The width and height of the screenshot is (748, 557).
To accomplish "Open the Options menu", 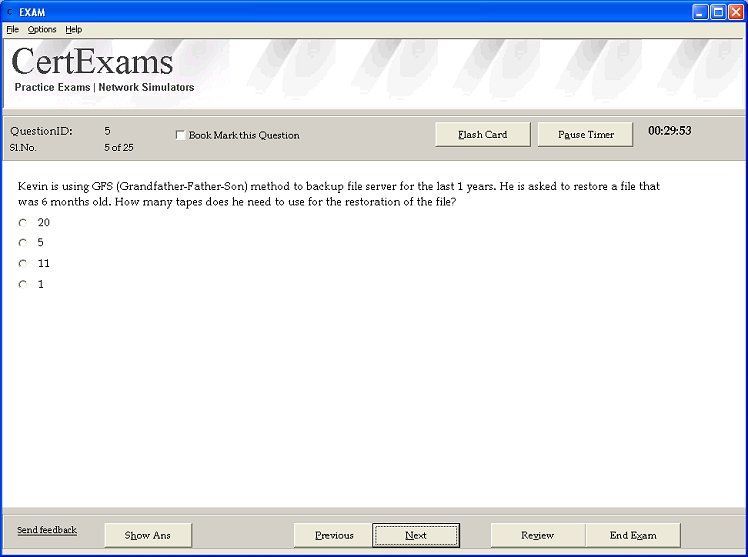I will tap(42, 30).
